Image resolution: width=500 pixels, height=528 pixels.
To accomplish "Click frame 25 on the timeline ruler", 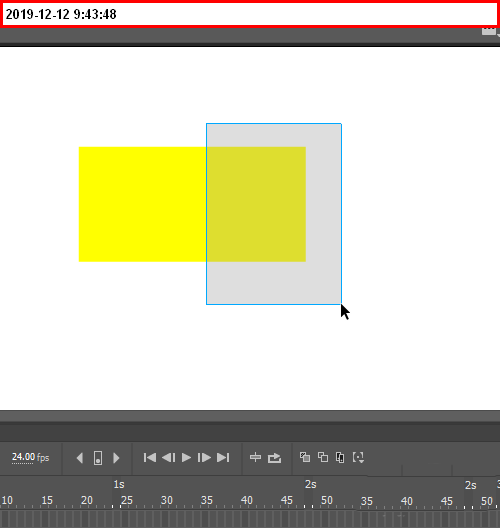I will 127,500.
